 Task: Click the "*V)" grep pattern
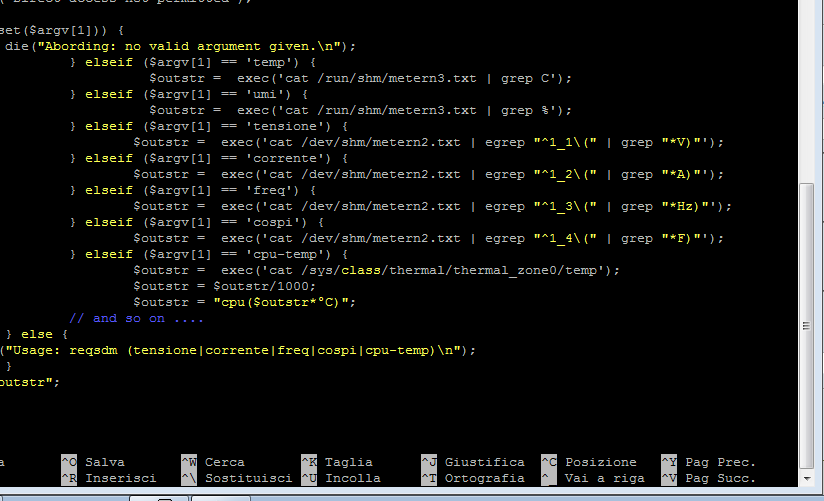[681, 142]
